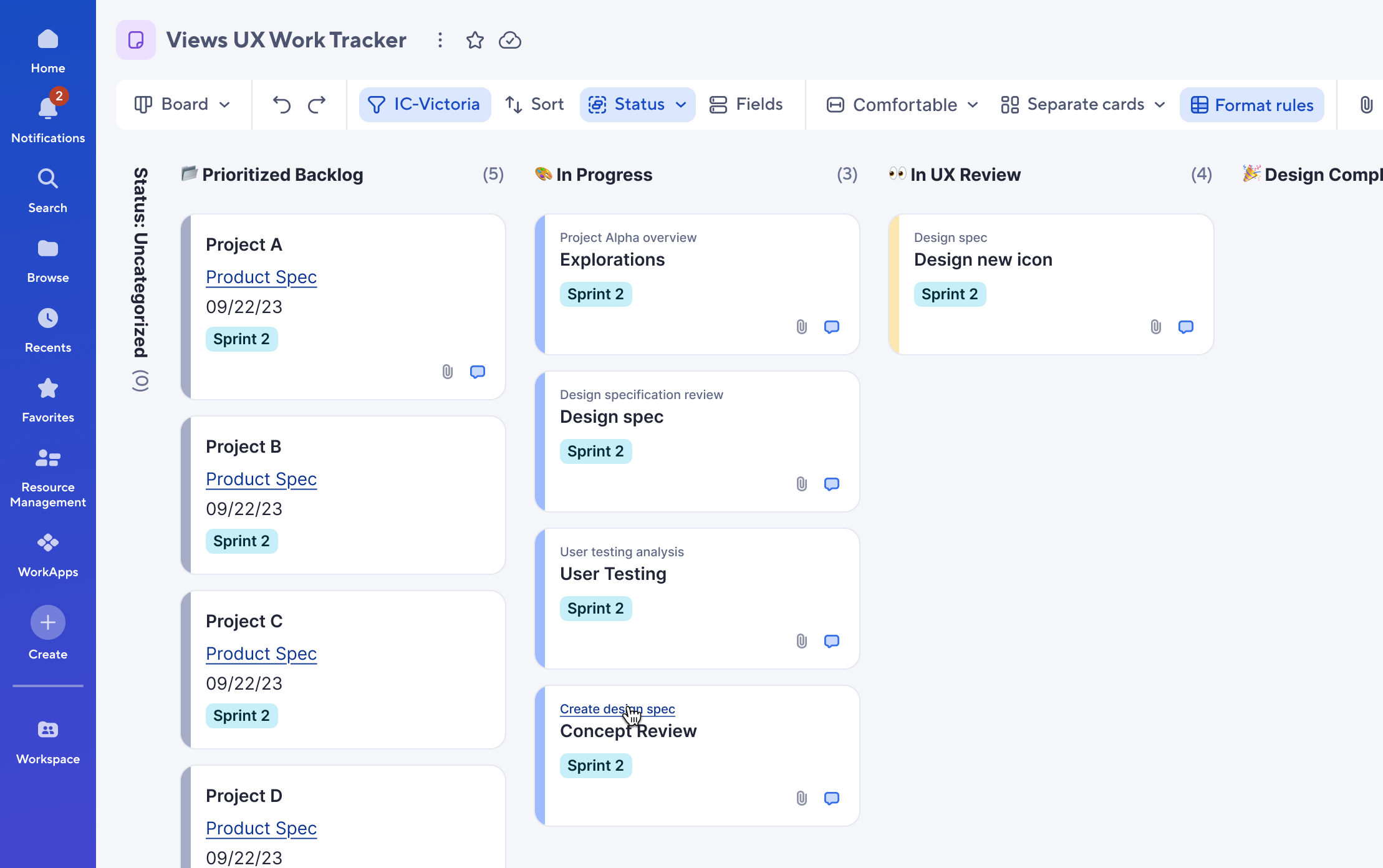The image size is (1383, 868).
Task: Open comments on Design new icon card
Action: click(x=1186, y=327)
